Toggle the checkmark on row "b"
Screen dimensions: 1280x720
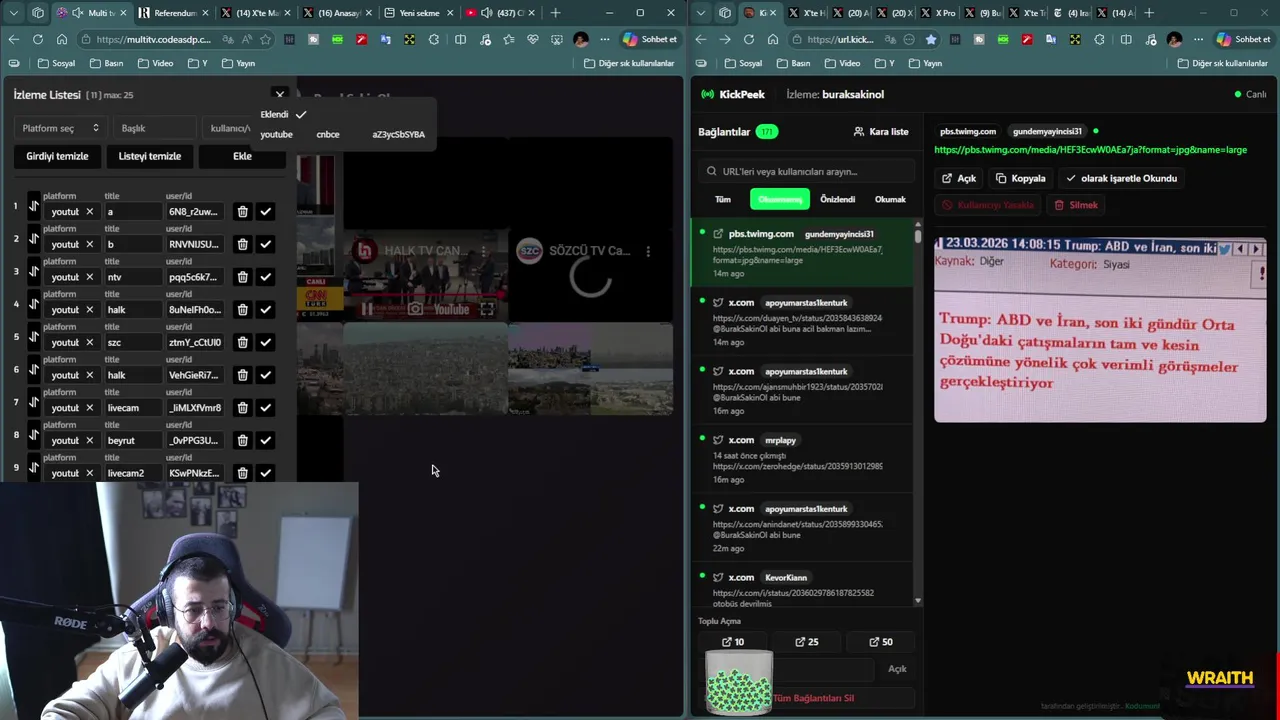point(265,244)
